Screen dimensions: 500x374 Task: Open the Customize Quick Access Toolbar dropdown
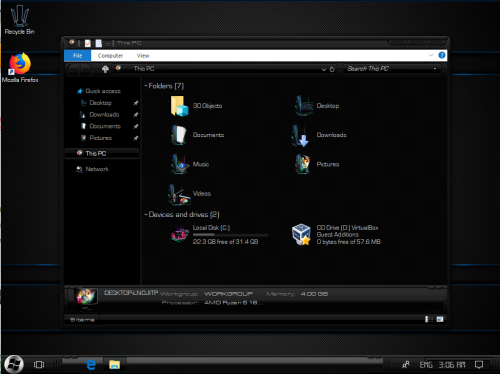pyautogui.click(x=107, y=44)
